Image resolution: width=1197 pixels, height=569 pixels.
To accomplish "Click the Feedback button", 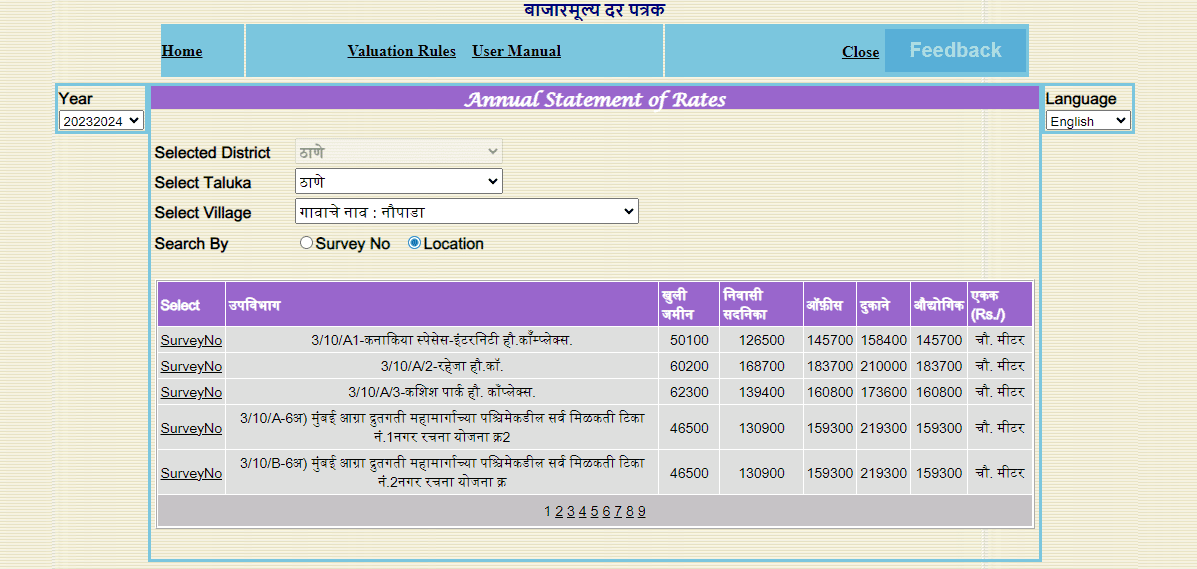I will [x=955, y=50].
